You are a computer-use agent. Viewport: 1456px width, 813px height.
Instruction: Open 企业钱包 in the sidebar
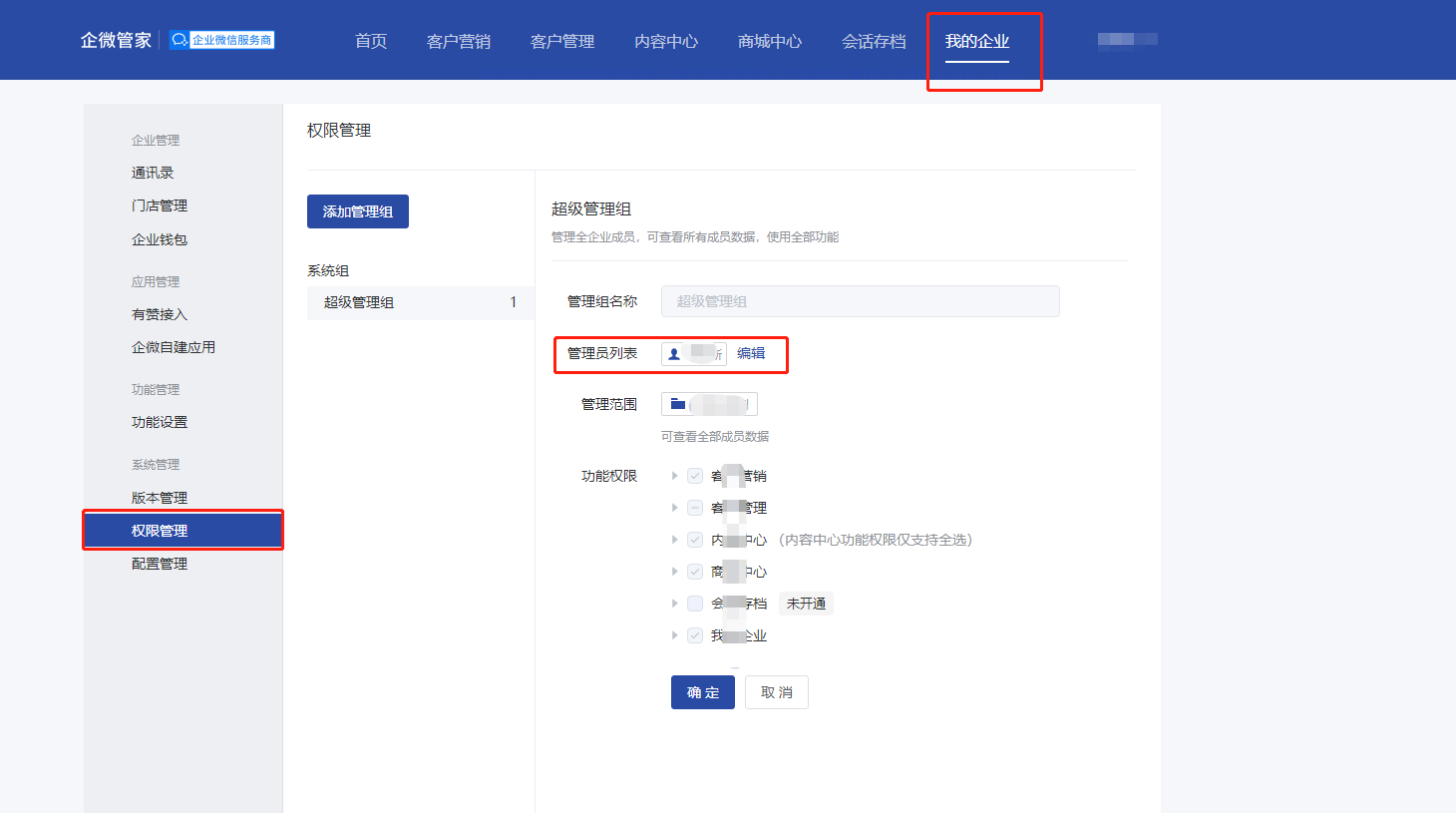(x=160, y=239)
